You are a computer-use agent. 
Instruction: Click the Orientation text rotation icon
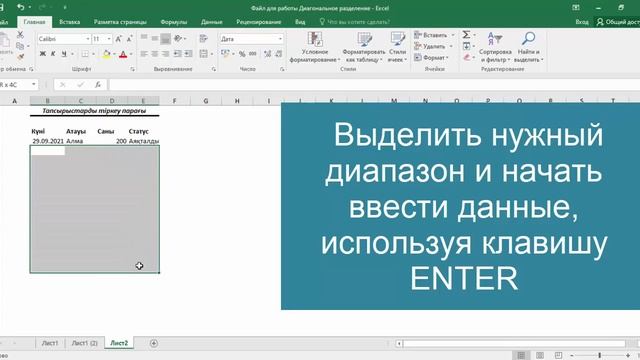point(178,38)
